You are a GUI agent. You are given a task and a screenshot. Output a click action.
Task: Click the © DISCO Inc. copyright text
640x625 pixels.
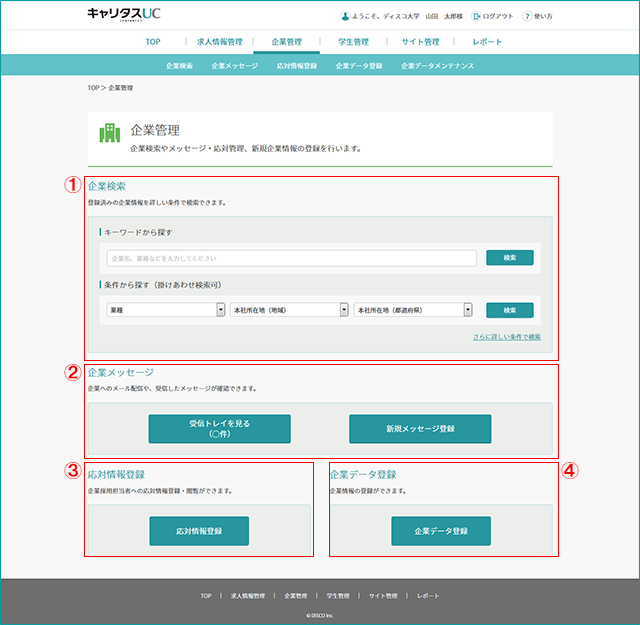click(320, 616)
